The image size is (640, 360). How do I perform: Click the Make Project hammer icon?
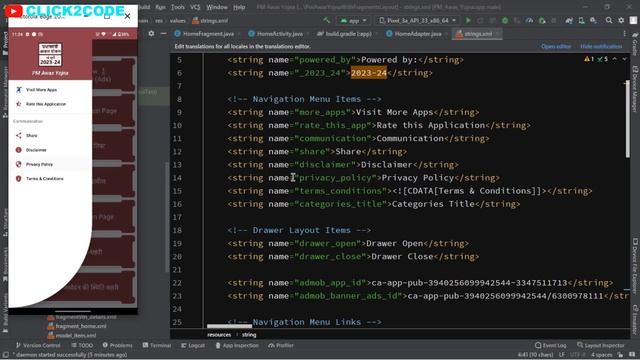click(327, 20)
